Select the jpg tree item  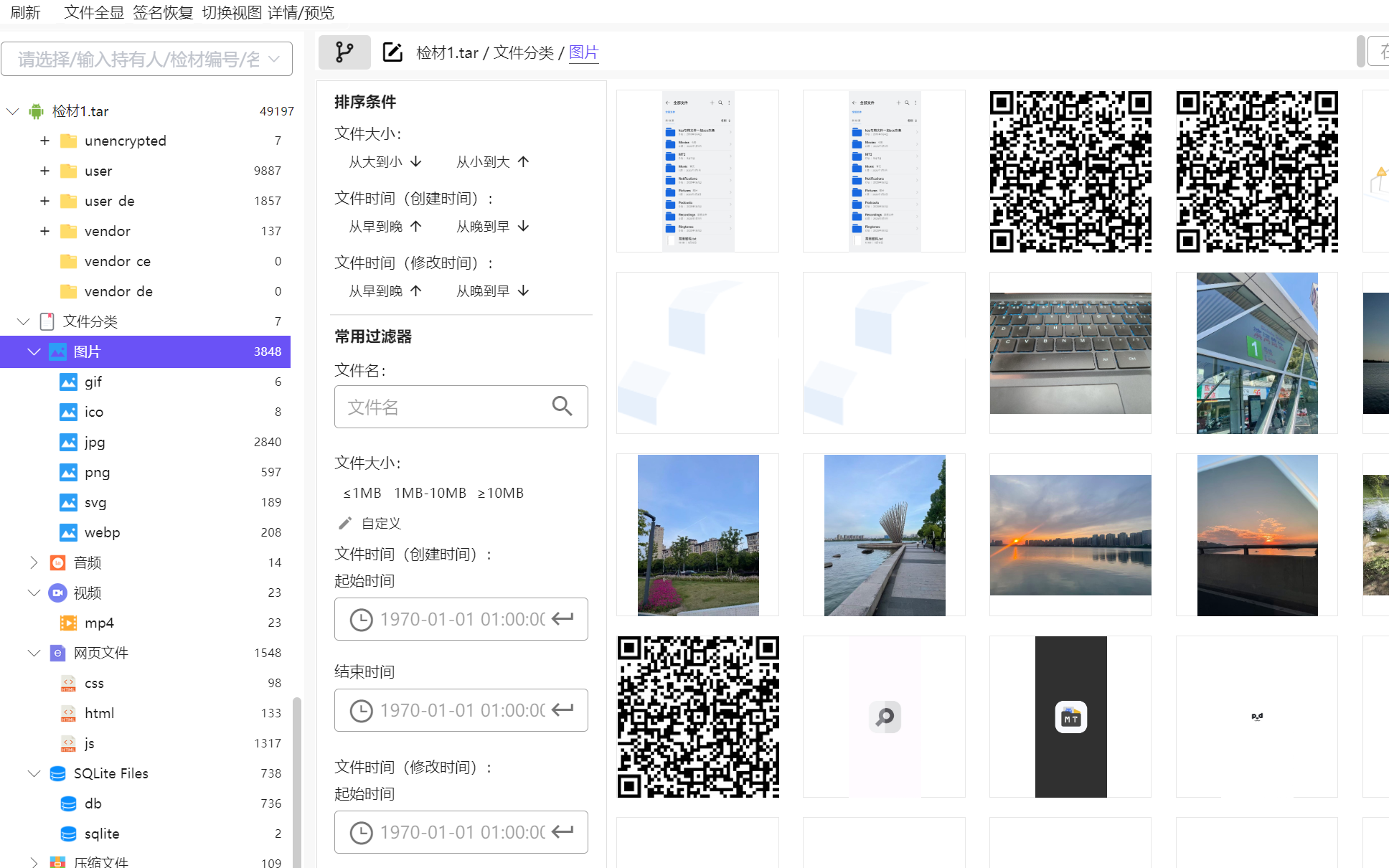(145, 442)
